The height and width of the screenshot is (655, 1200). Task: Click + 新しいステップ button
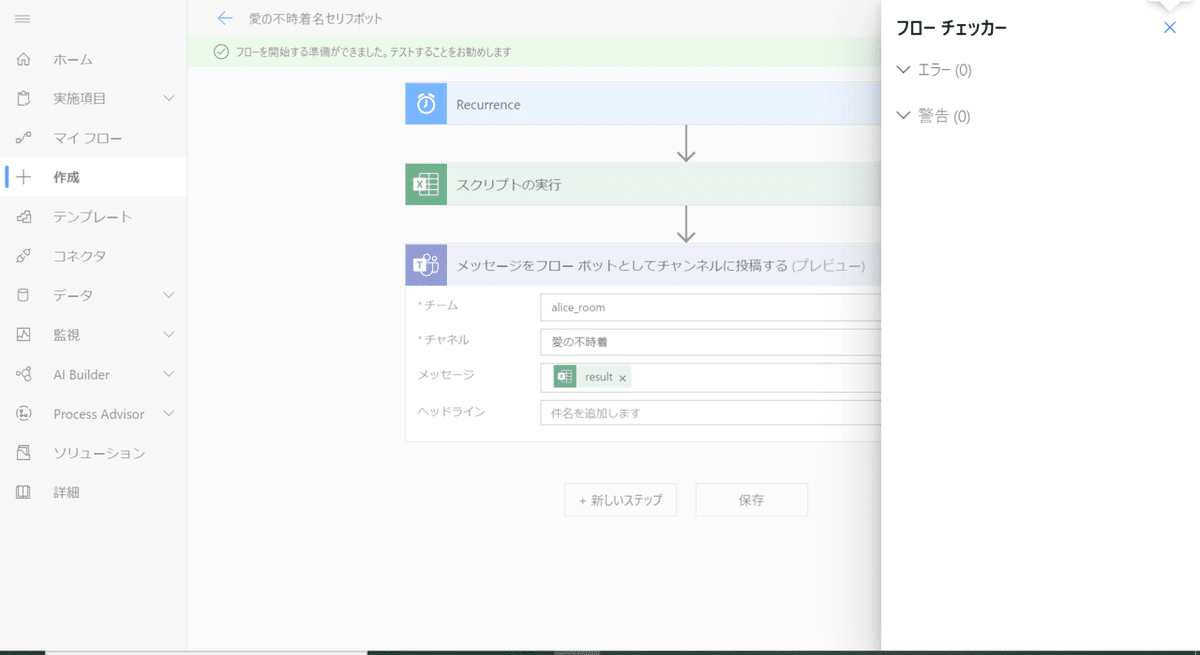point(620,500)
